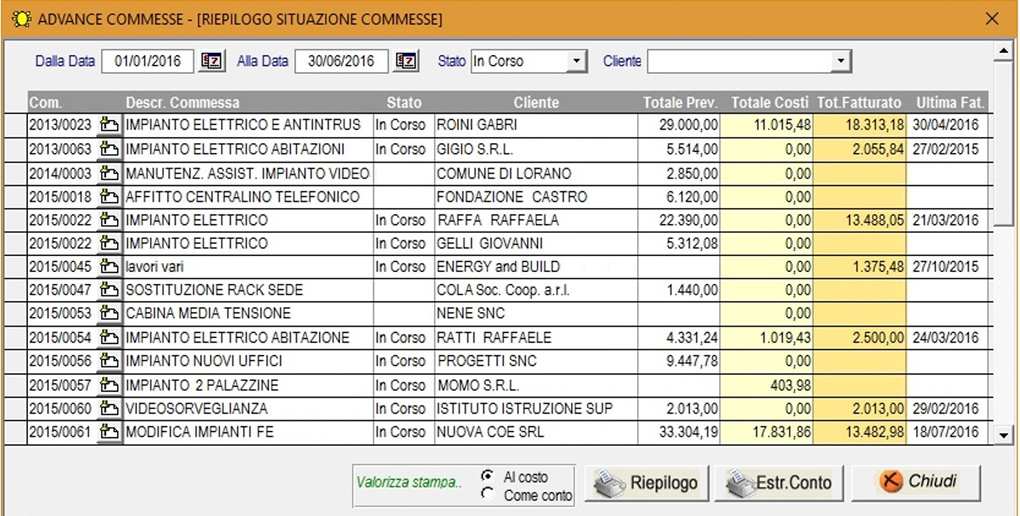Open the calendar picker next to Alla Data
The image size is (1020, 516).
coord(406,61)
